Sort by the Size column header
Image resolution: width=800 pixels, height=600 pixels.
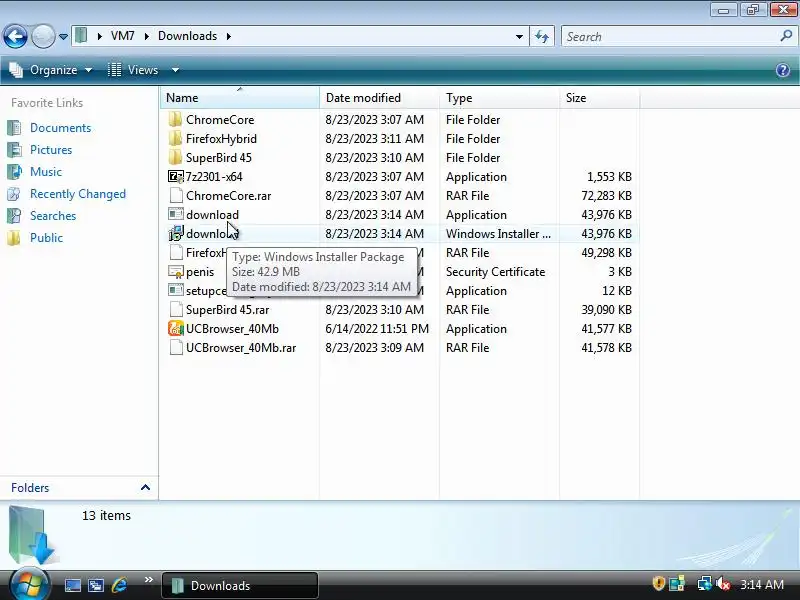tap(599, 97)
